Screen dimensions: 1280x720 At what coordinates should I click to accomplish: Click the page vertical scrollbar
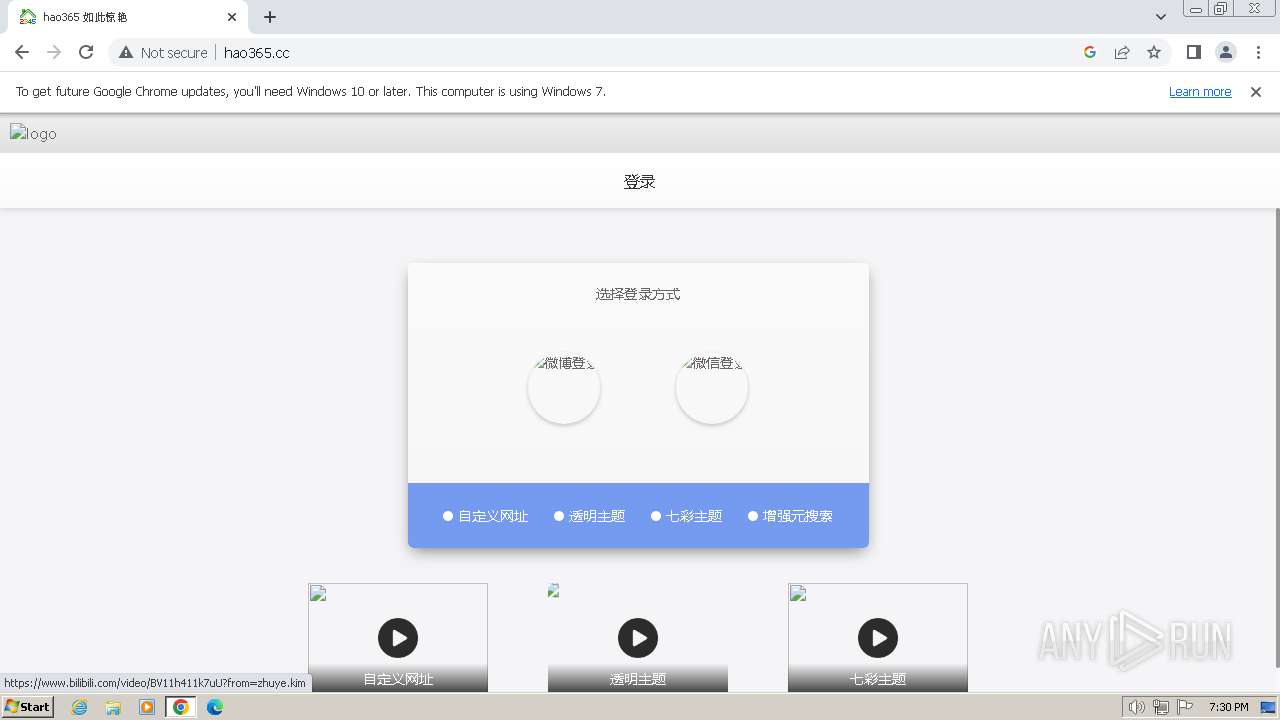pyautogui.click(x=1277, y=437)
